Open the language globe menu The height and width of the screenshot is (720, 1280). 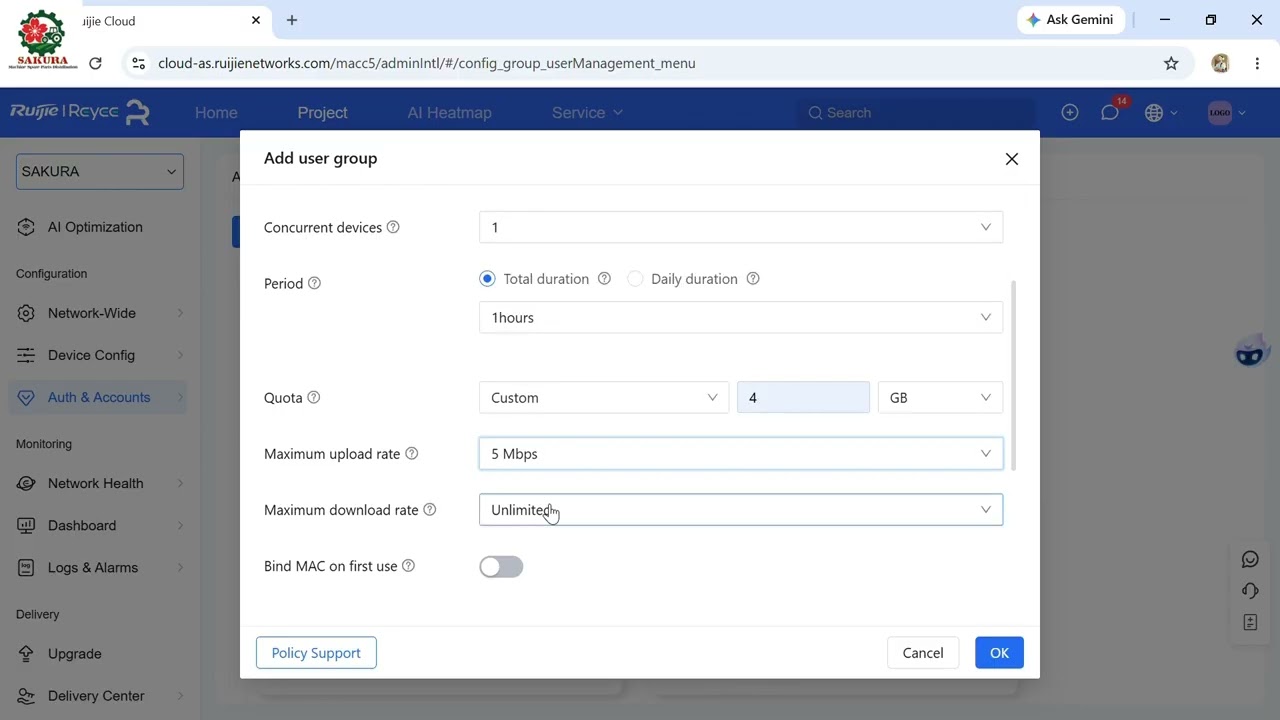coord(1160,113)
